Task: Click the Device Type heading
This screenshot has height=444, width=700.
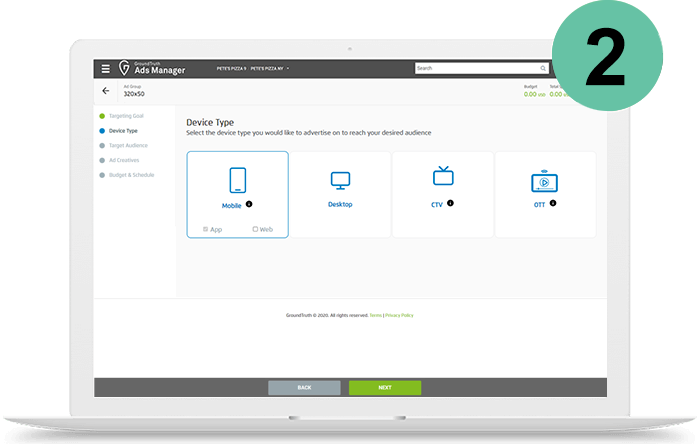Action: [210, 122]
